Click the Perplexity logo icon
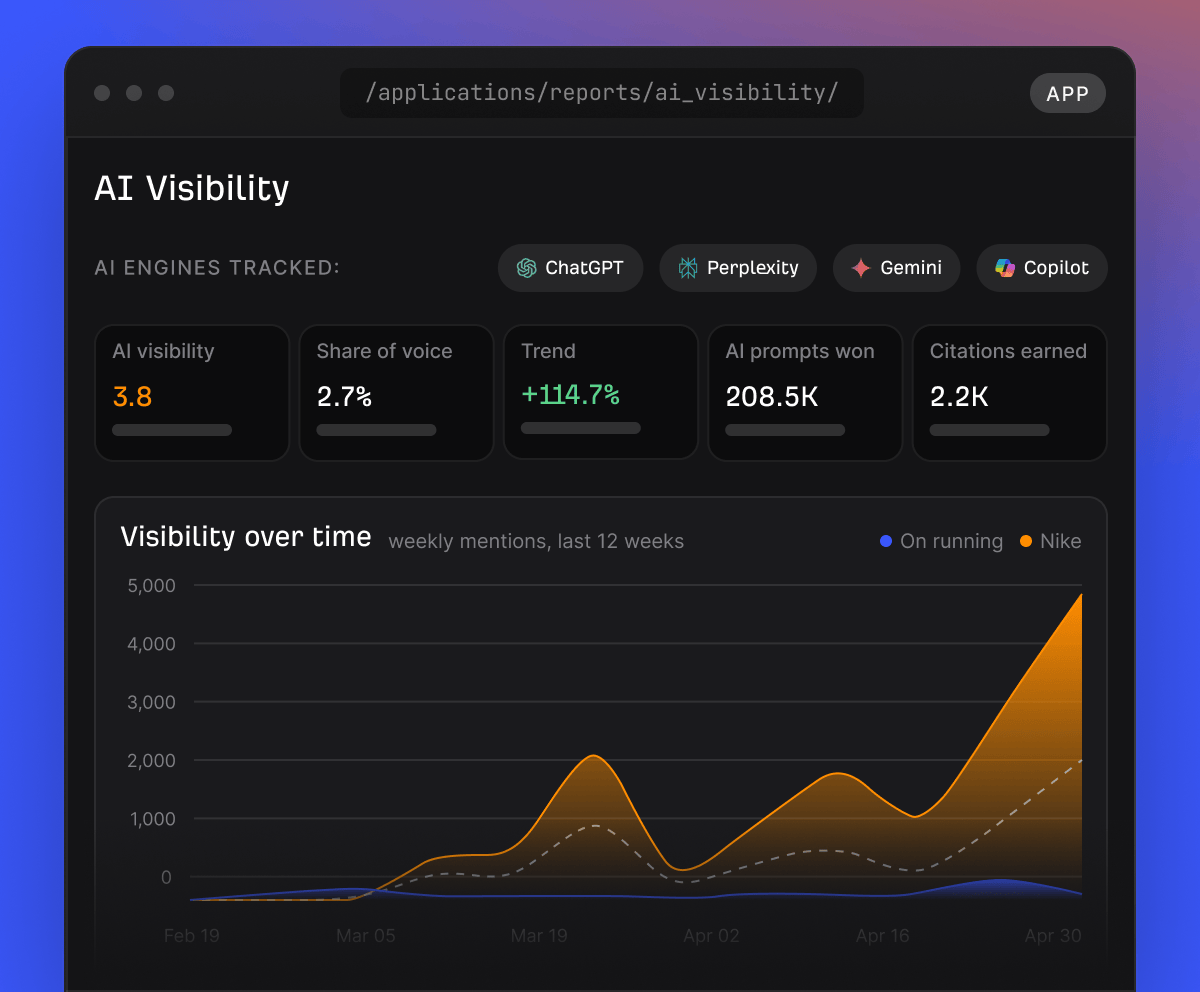This screenshot has height=992, width=1200. pyautogui.click(x=688, y=268)
